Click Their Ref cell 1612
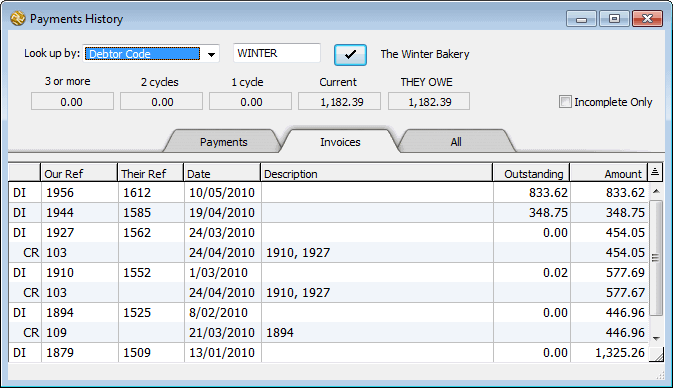673x388 pixels. pos(137,192)
